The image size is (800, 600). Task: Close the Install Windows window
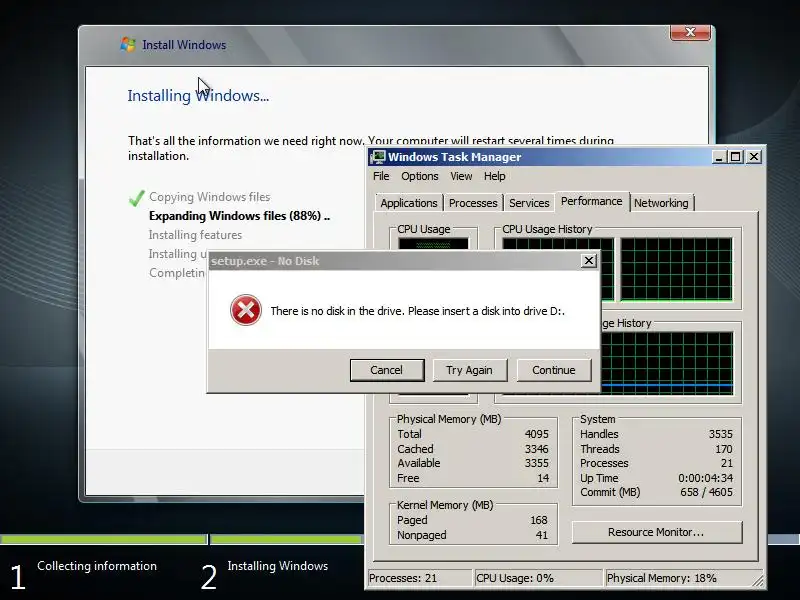click(x=690, y=32)
